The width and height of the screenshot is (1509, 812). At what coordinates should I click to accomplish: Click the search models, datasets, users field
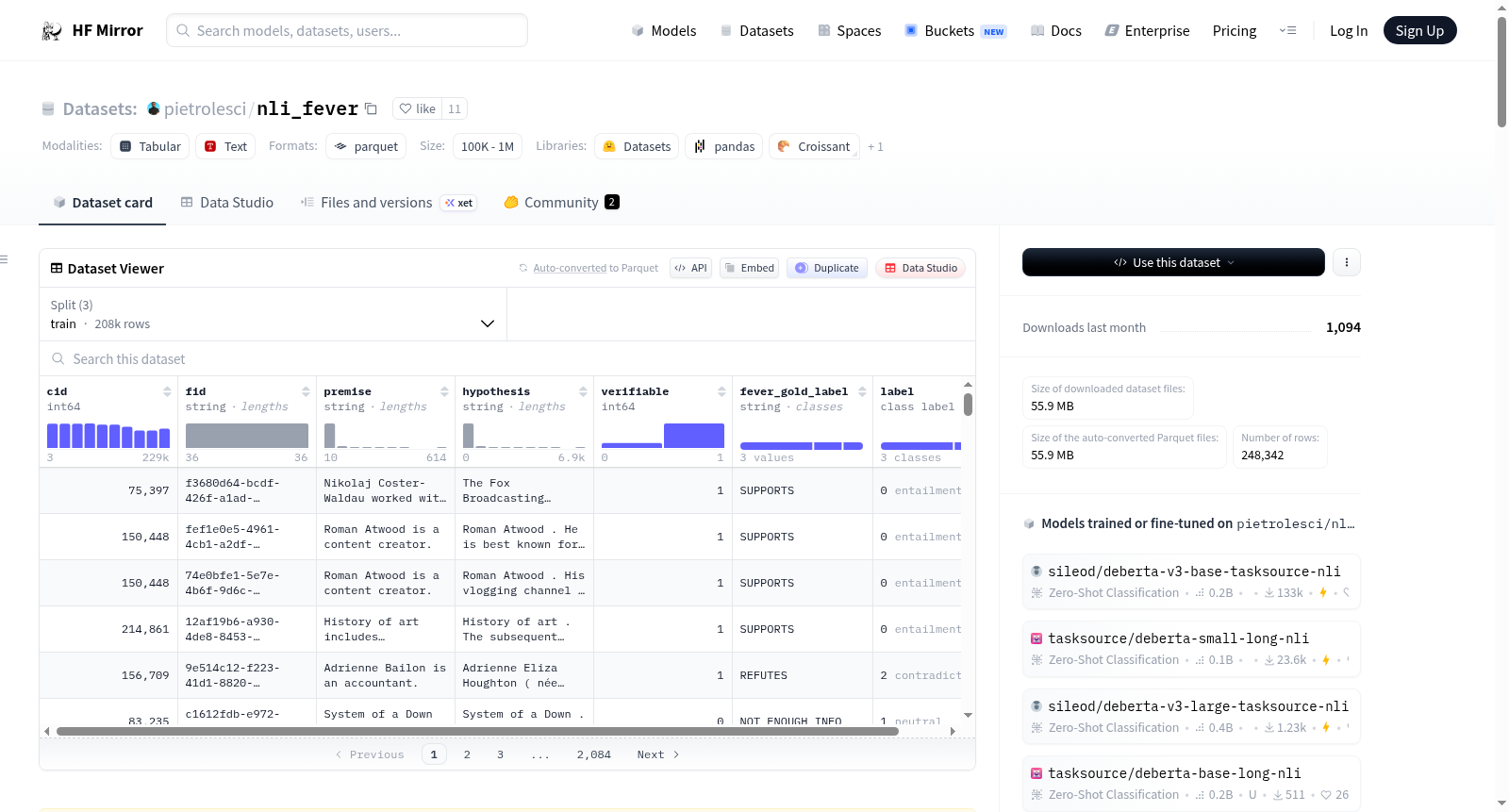347,30
